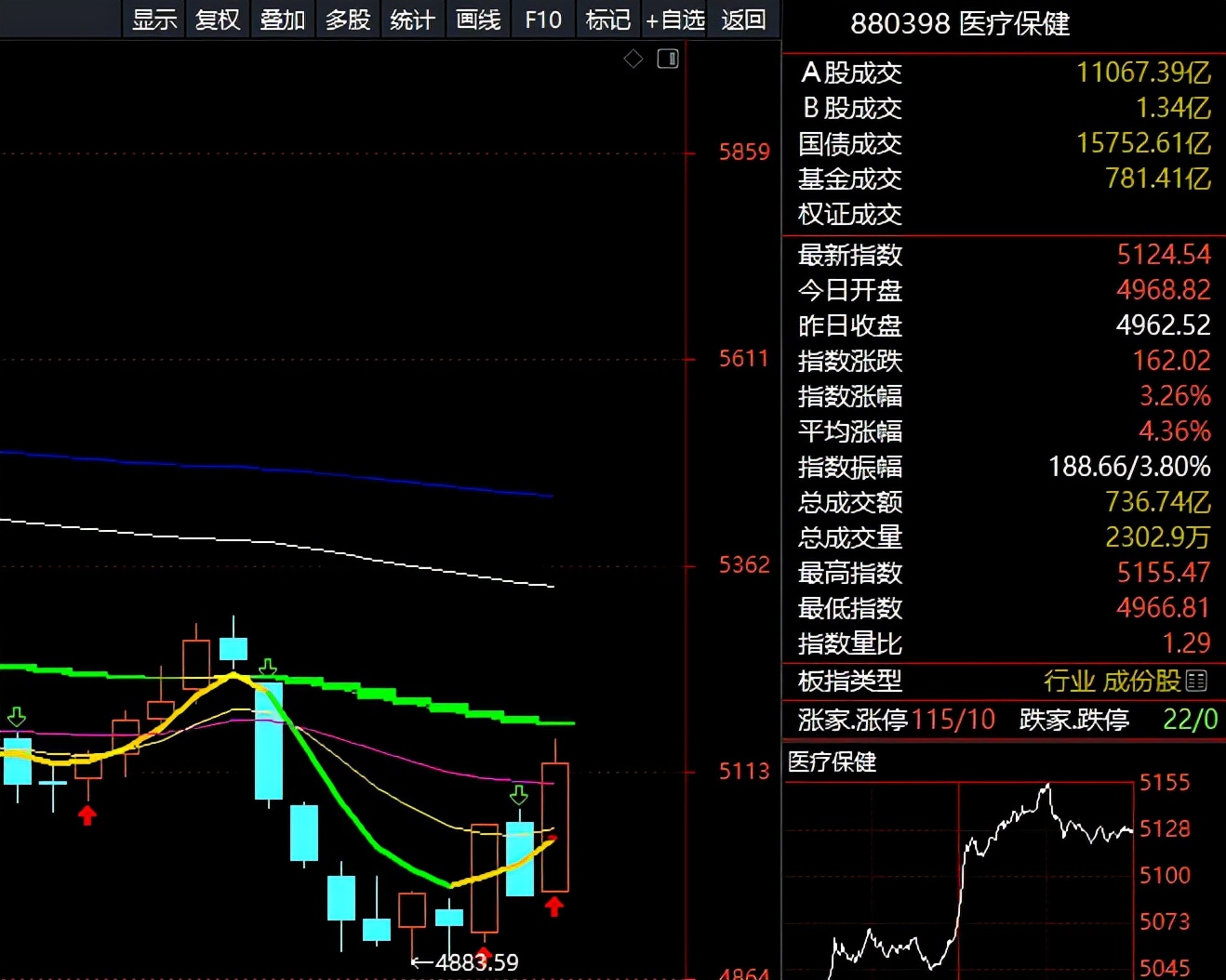Activate the 画线 drawing tool
1226x980 pixels.
478,20
